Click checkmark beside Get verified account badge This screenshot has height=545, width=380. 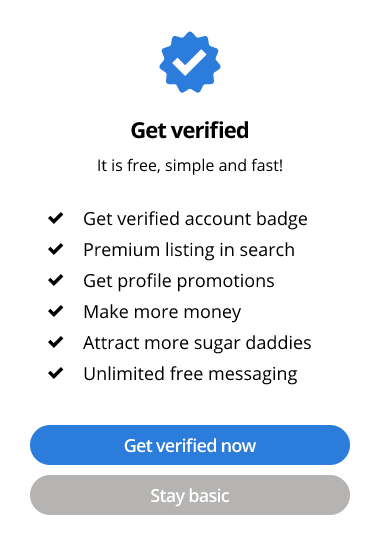[x=56, y=218]
